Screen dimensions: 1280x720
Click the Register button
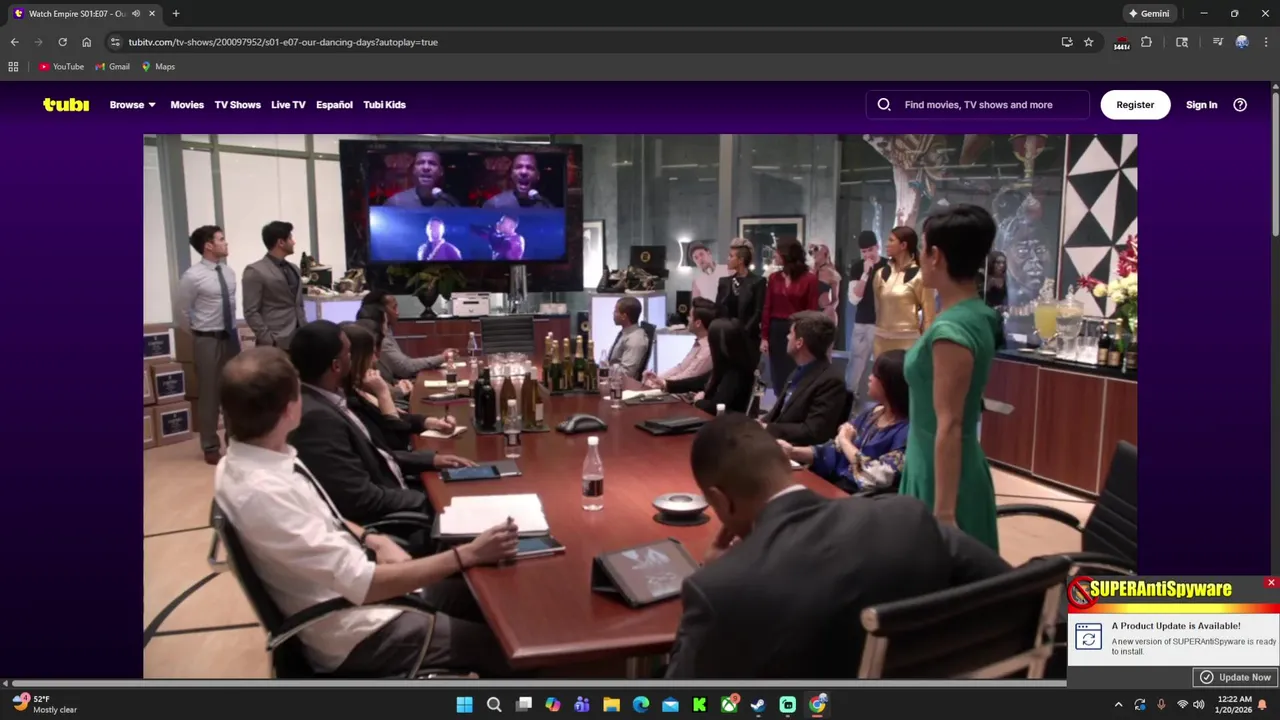pos(1135,105)
